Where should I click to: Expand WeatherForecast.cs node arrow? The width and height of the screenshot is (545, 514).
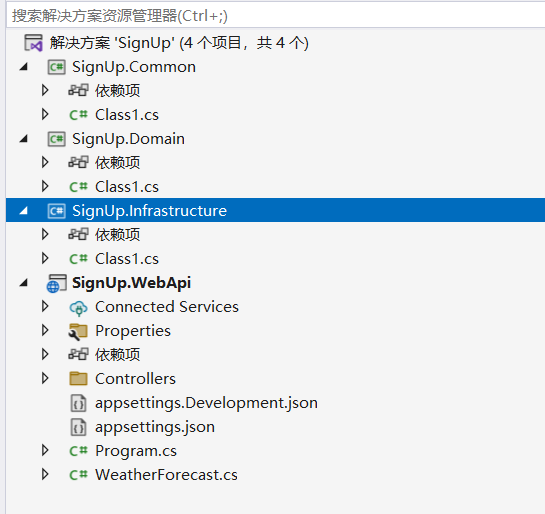[45, 474]
